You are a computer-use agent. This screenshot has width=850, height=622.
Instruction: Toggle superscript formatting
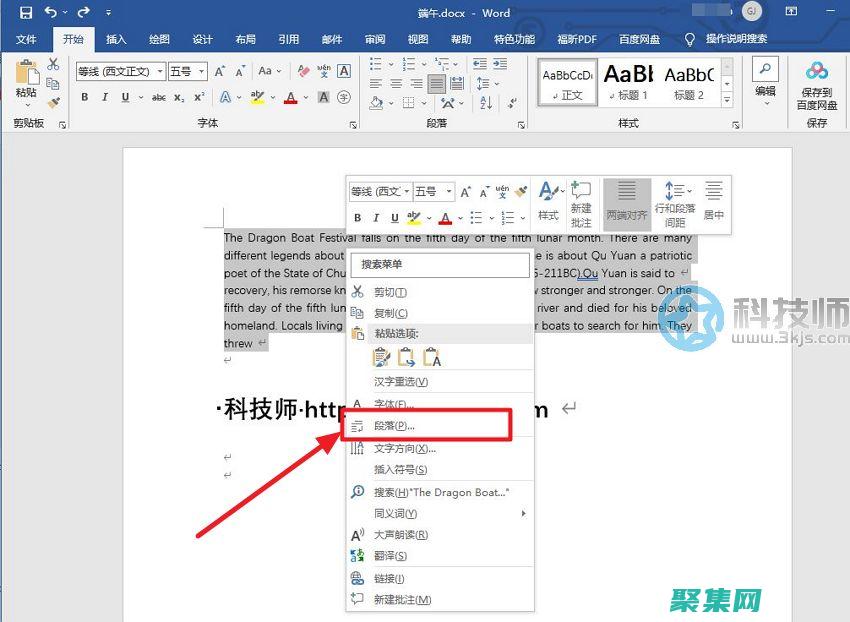[197, 97]
